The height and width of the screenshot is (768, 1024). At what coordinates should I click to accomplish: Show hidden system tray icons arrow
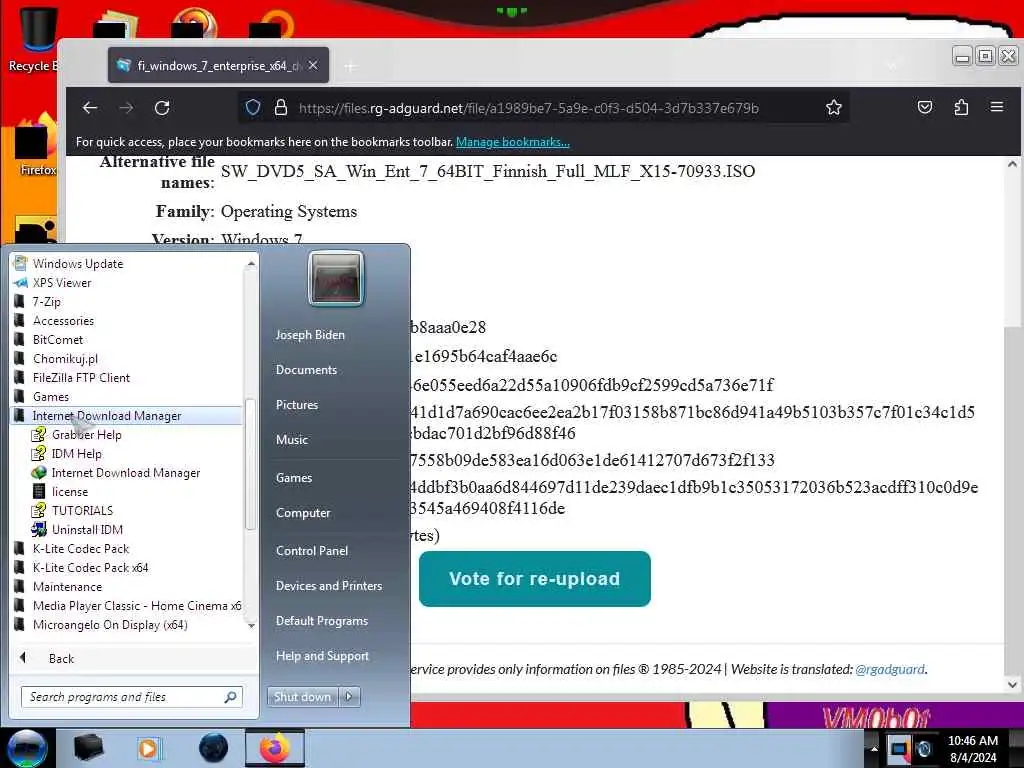pyautogui.click(x=874, y=748)
